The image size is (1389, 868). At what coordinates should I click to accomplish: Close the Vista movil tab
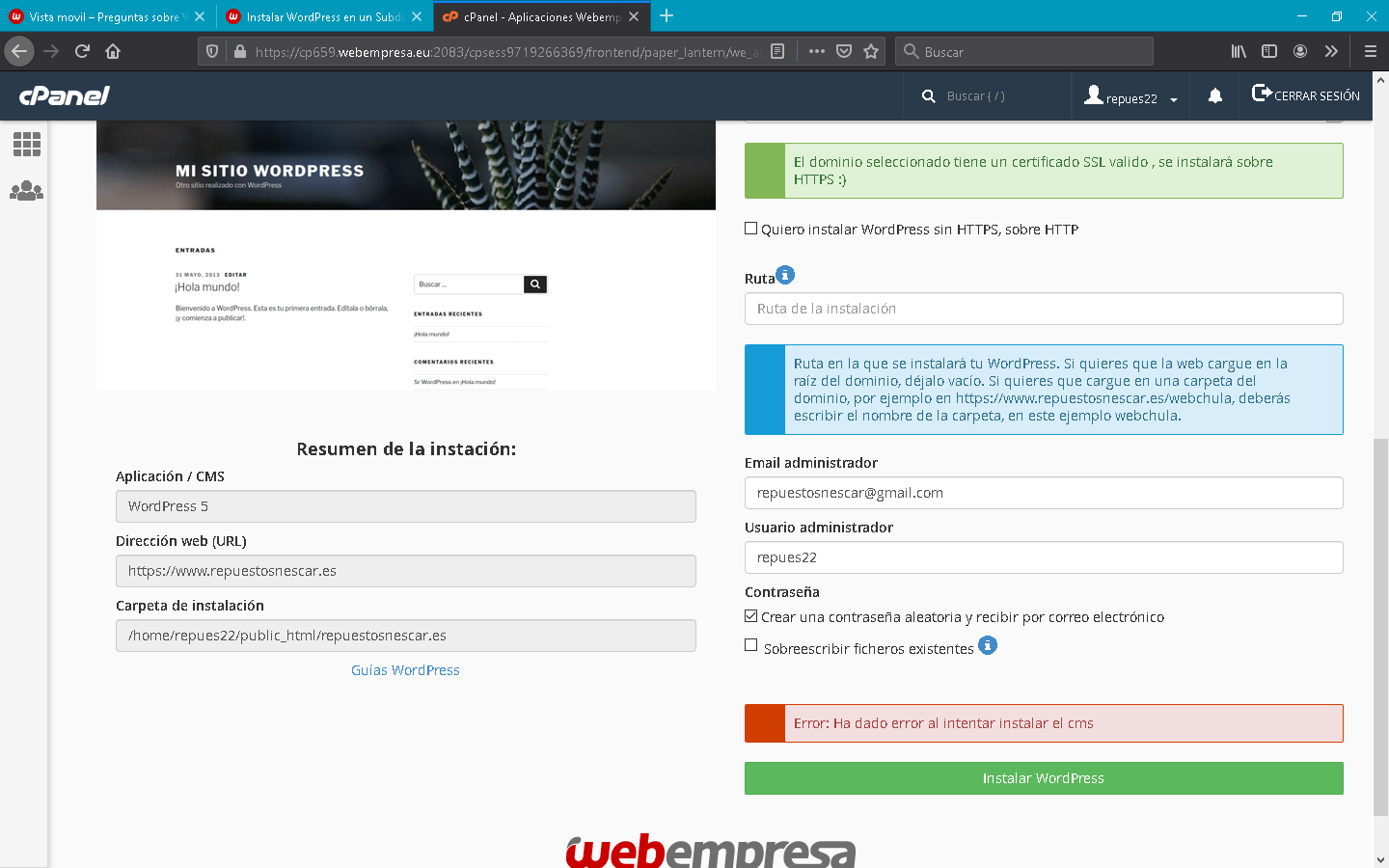coord(200,16)
